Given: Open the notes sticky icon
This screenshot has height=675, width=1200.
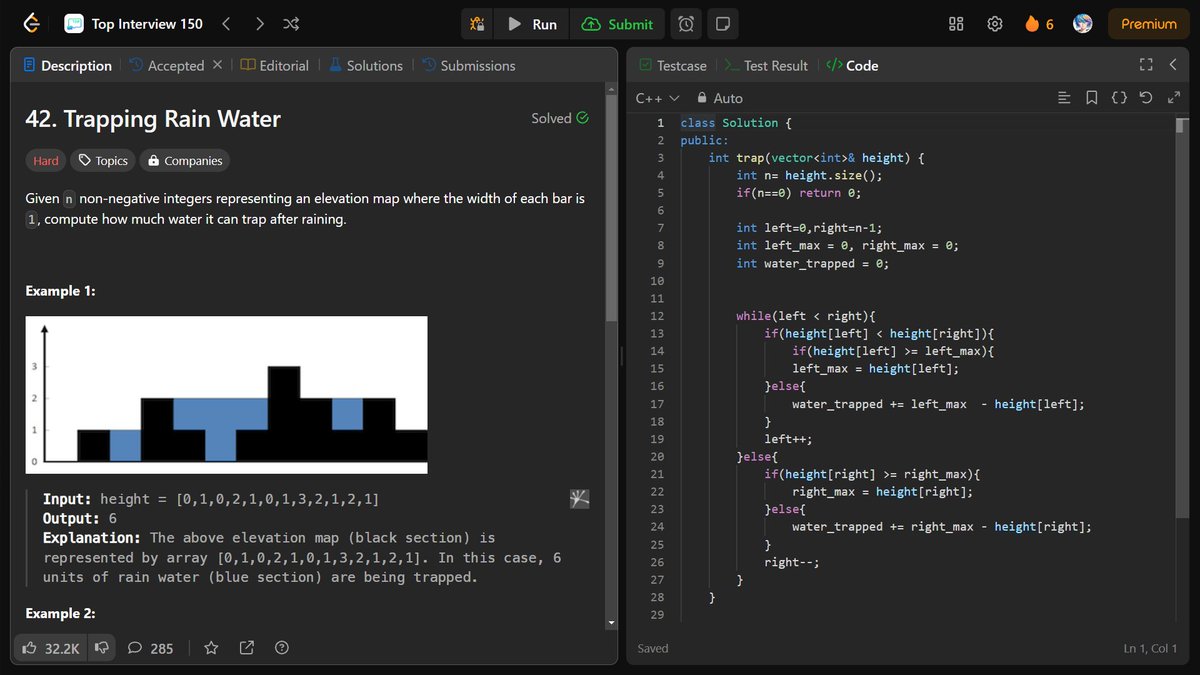Looking at the screenshot, I should [x=723, y=24].
